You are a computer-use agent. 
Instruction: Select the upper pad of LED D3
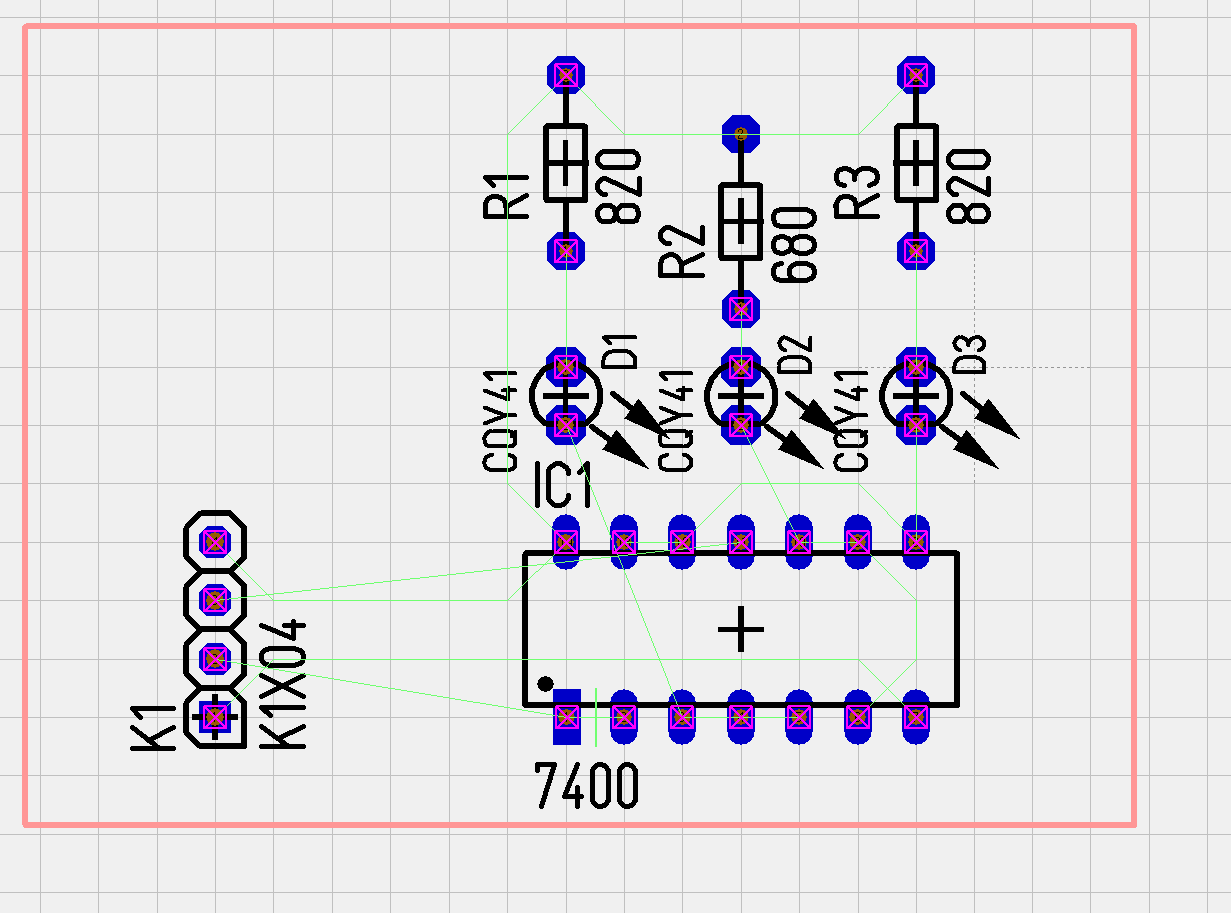(915, 366)
